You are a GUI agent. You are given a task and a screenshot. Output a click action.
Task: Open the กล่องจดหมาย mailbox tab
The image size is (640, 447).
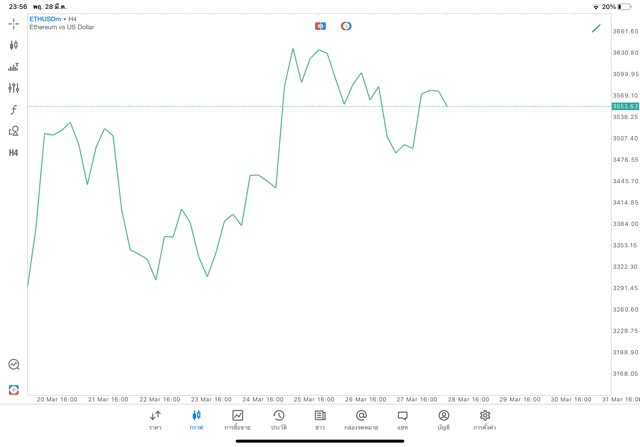(361, 420)
